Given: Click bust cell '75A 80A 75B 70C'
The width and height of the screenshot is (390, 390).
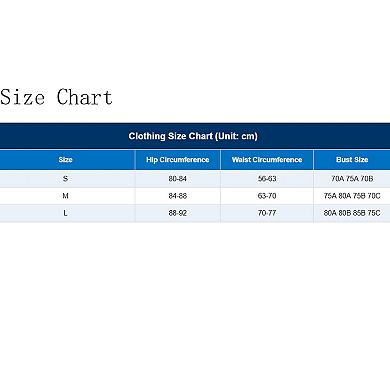Looking at the screenshot, I should coord(352,196).
